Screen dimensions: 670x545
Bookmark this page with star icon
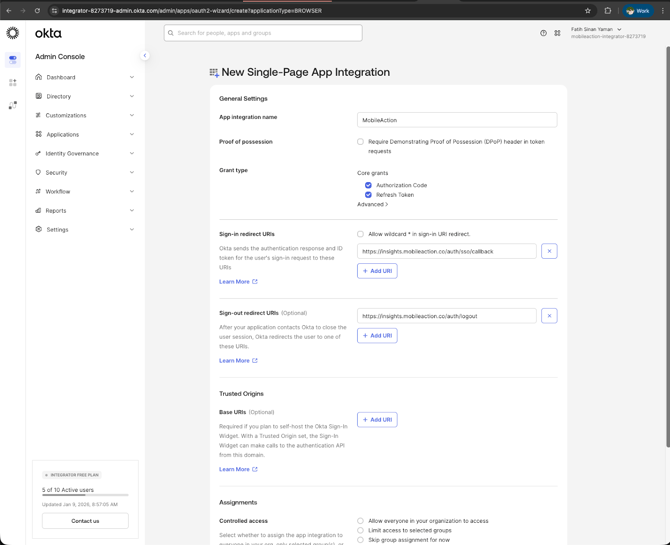click(588, 11)
